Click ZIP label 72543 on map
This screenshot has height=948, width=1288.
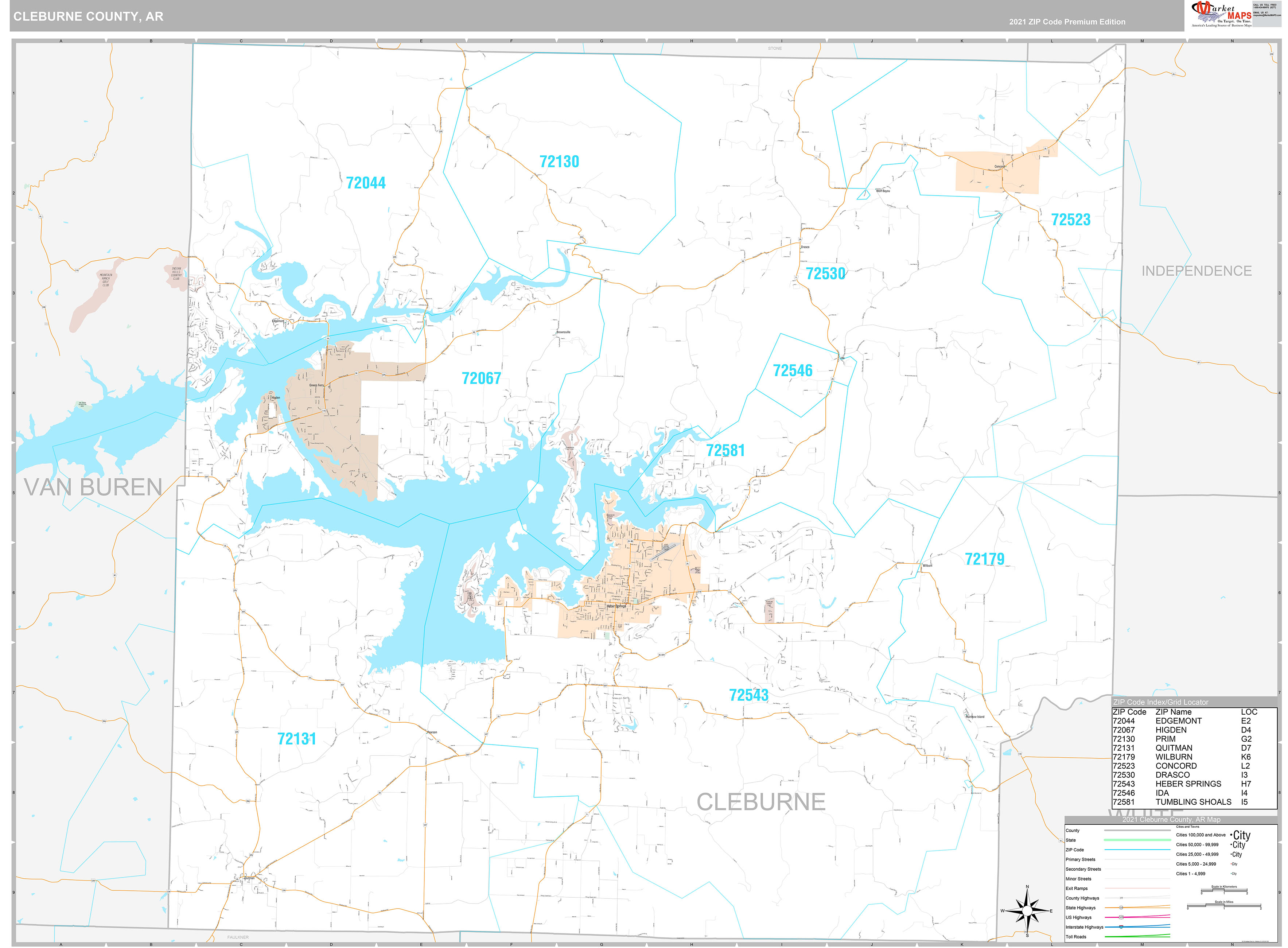point(749,695)
